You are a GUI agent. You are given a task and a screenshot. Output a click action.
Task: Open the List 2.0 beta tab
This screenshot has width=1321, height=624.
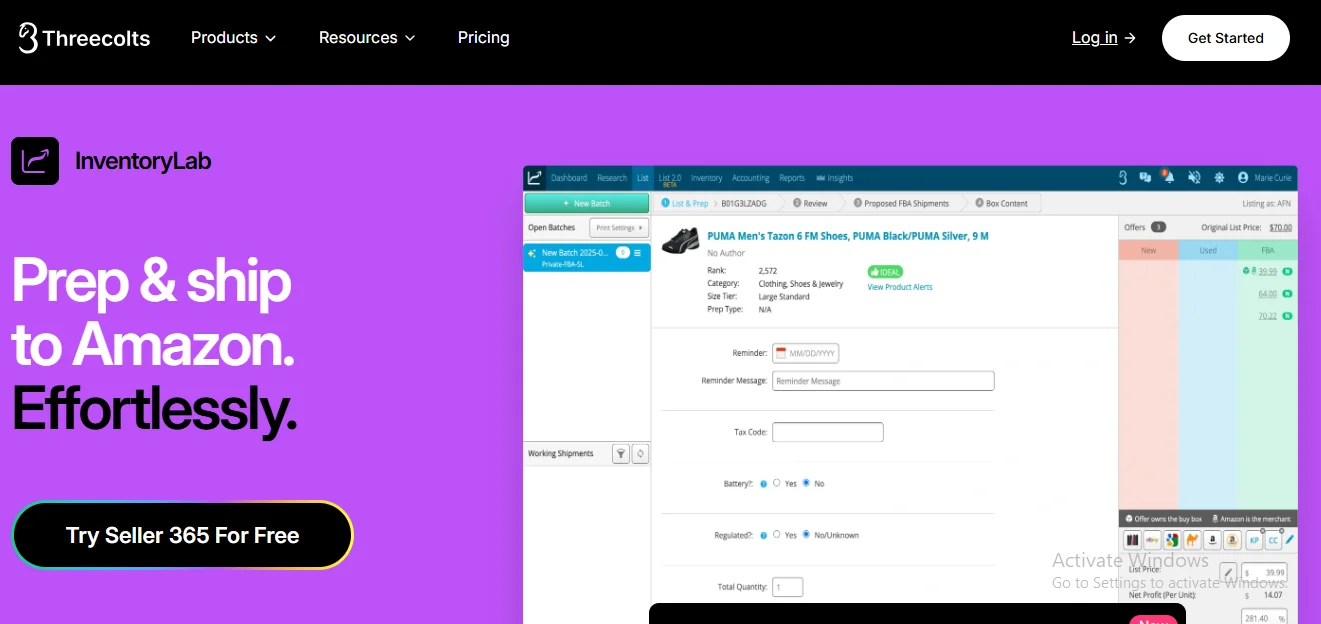coord(670,179)
